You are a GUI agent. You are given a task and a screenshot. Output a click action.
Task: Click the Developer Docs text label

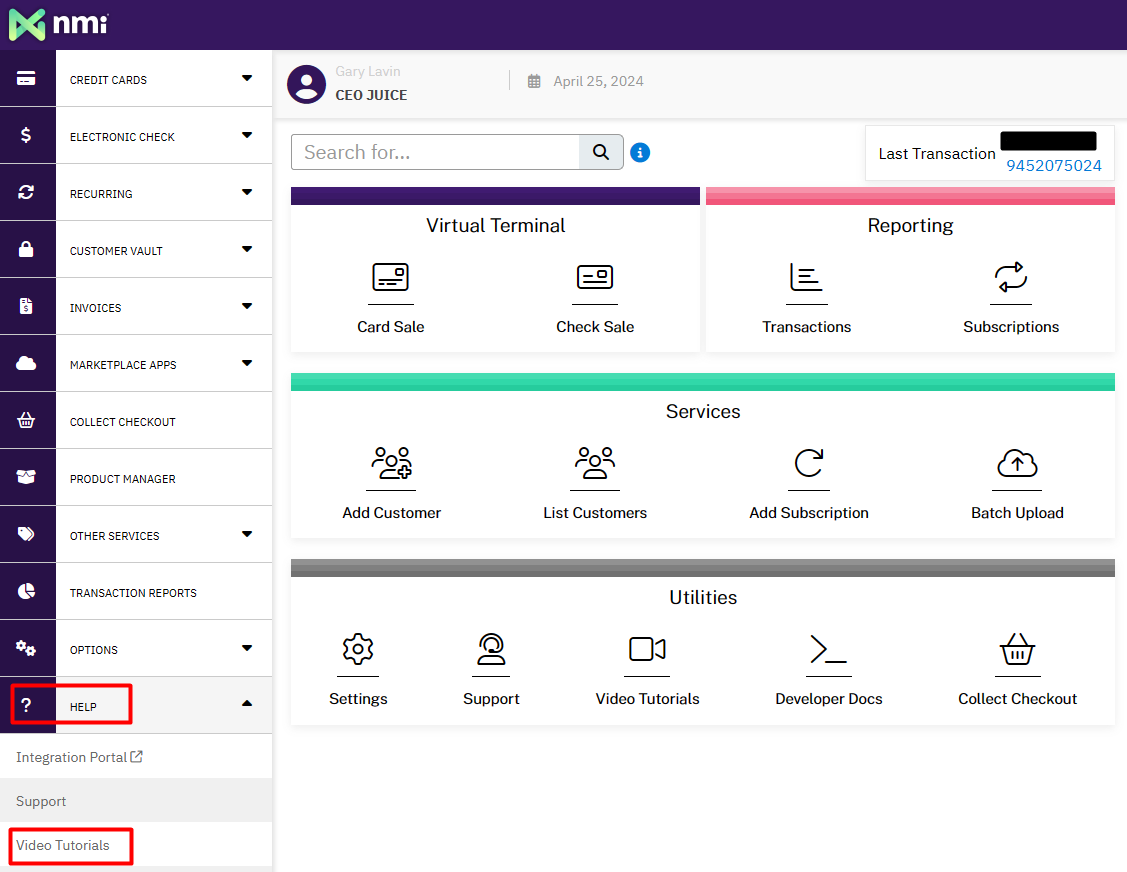coord(828,699)
